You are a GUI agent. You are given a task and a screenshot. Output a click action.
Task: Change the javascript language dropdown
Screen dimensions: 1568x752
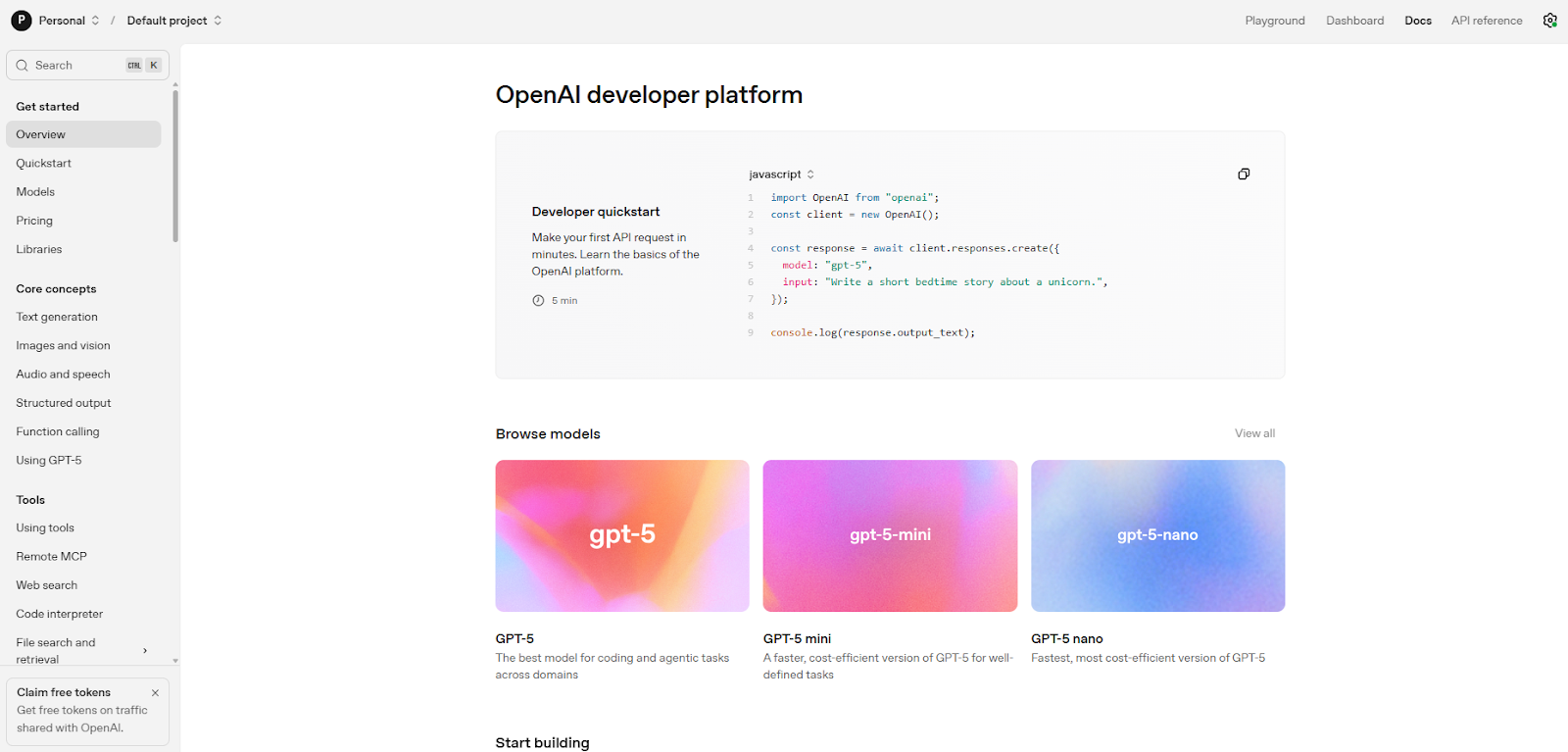click(782, 175)
